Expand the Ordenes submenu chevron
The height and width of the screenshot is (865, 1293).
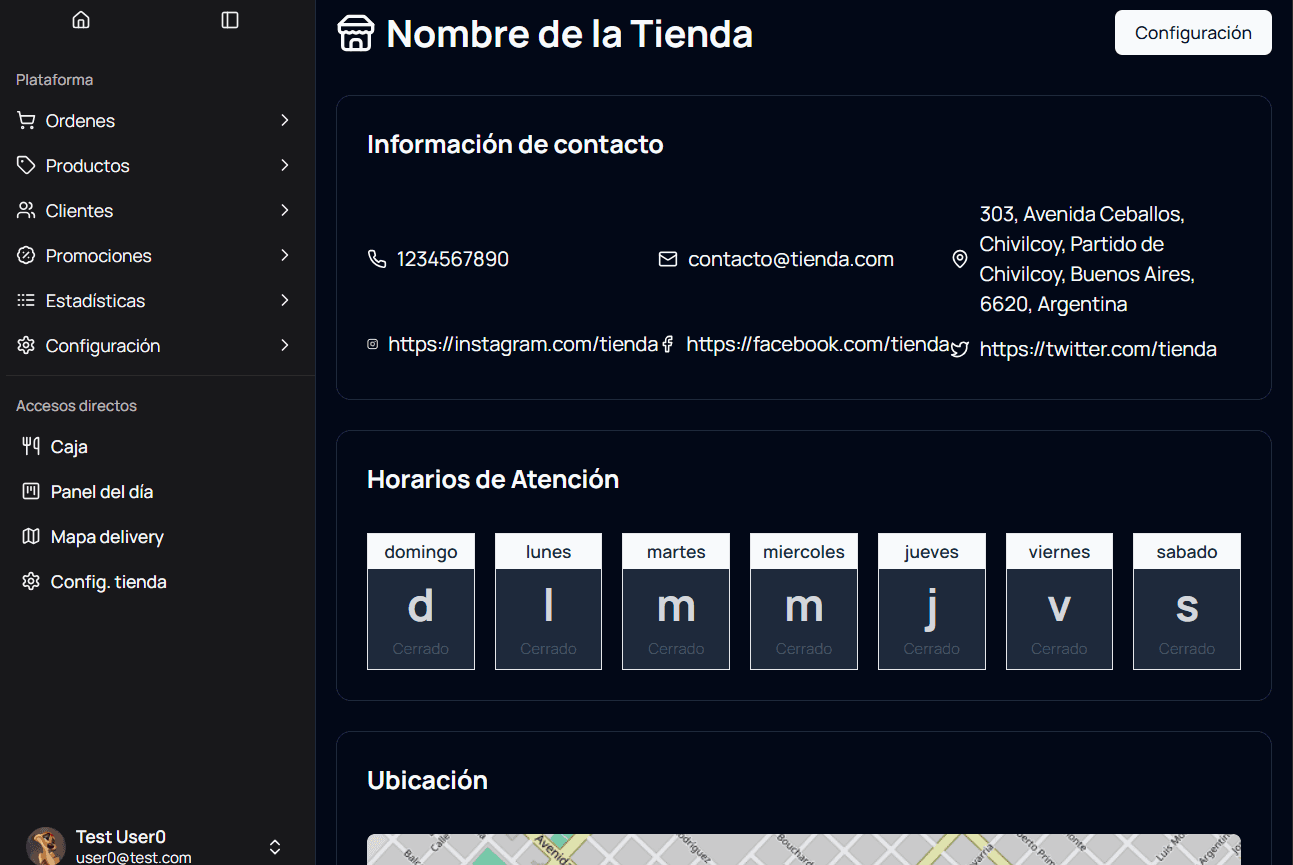[x=285, y=120]
